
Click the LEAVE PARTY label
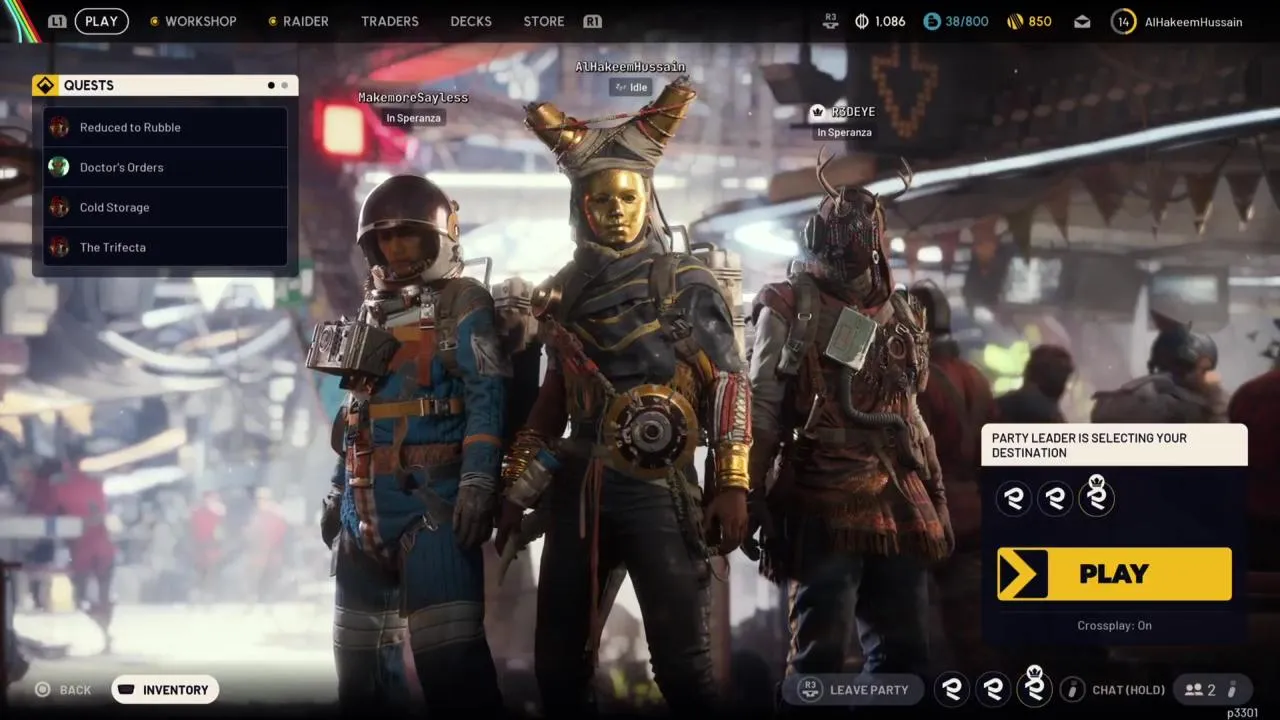869,690
